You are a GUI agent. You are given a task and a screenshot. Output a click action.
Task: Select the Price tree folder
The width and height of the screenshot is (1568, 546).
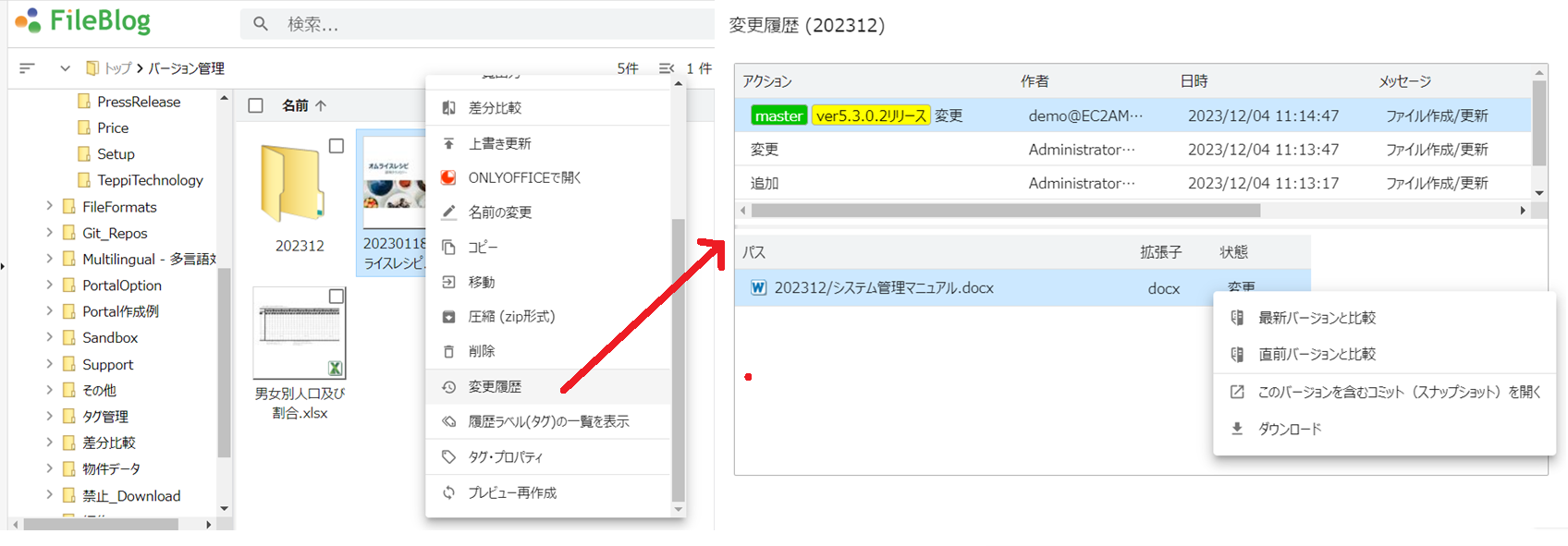[113, 127]
